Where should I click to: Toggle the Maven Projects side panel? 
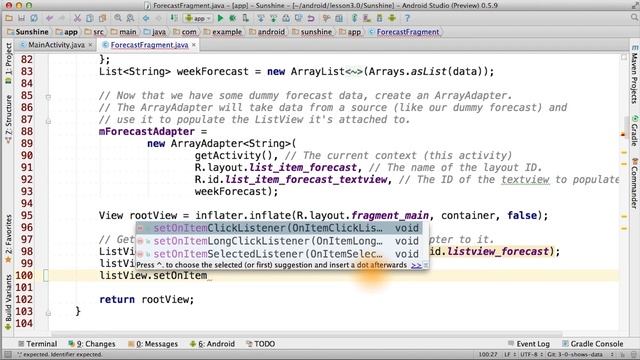tap(634, 75)
